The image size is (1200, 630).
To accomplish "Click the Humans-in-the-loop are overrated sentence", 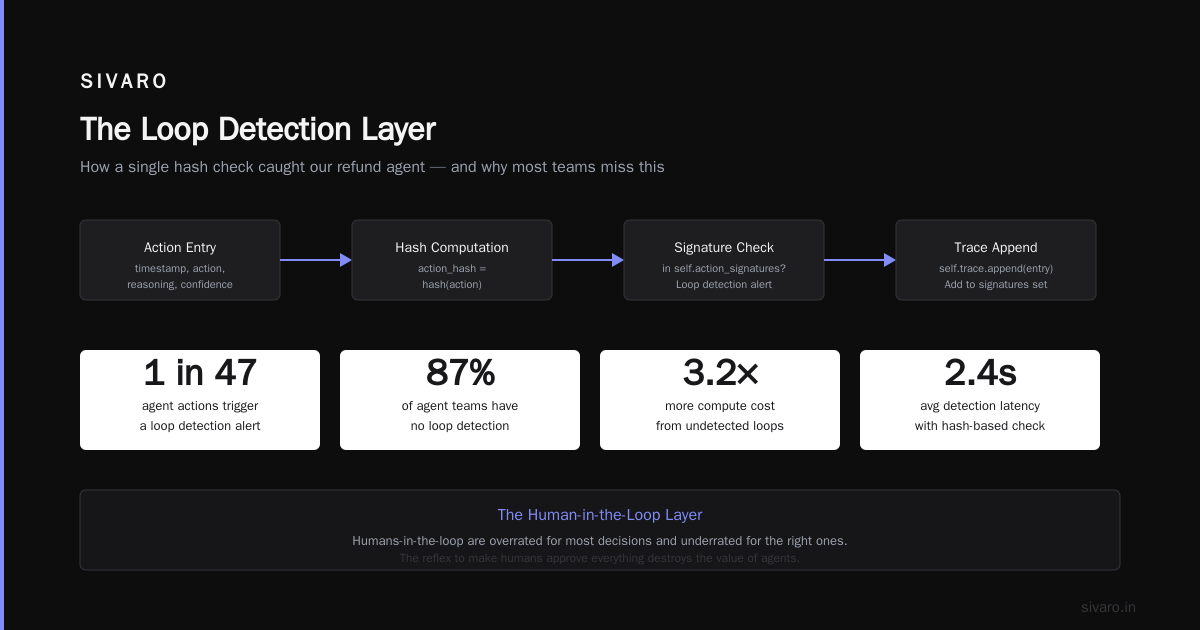I will (x=600, y=541).
